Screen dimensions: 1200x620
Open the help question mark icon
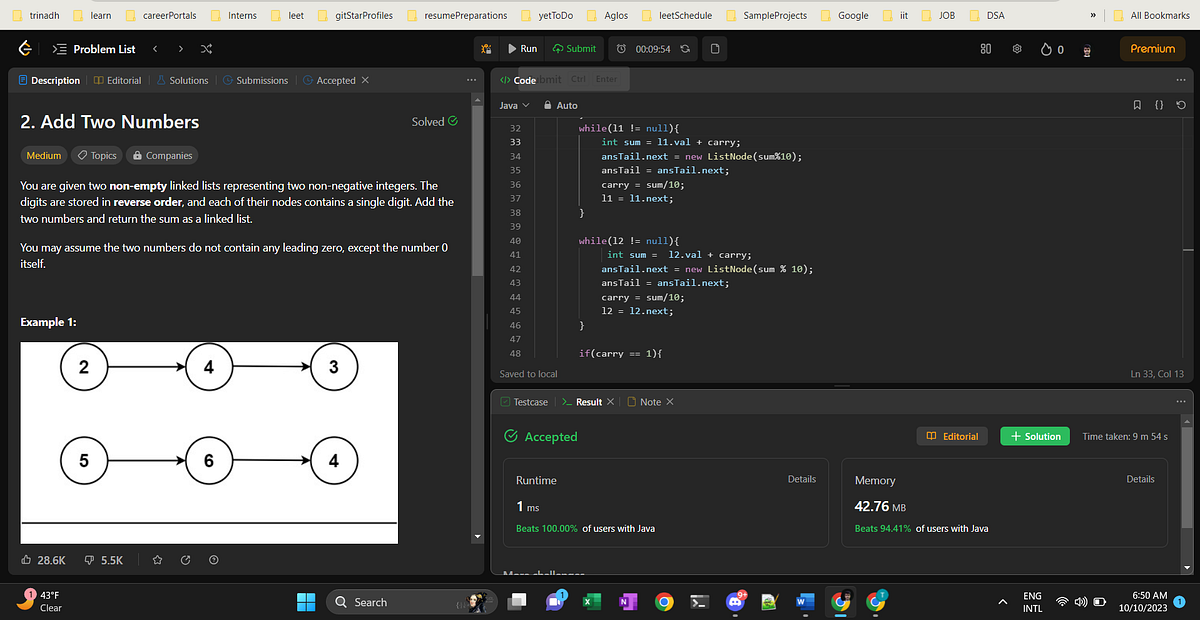(214, 560)
